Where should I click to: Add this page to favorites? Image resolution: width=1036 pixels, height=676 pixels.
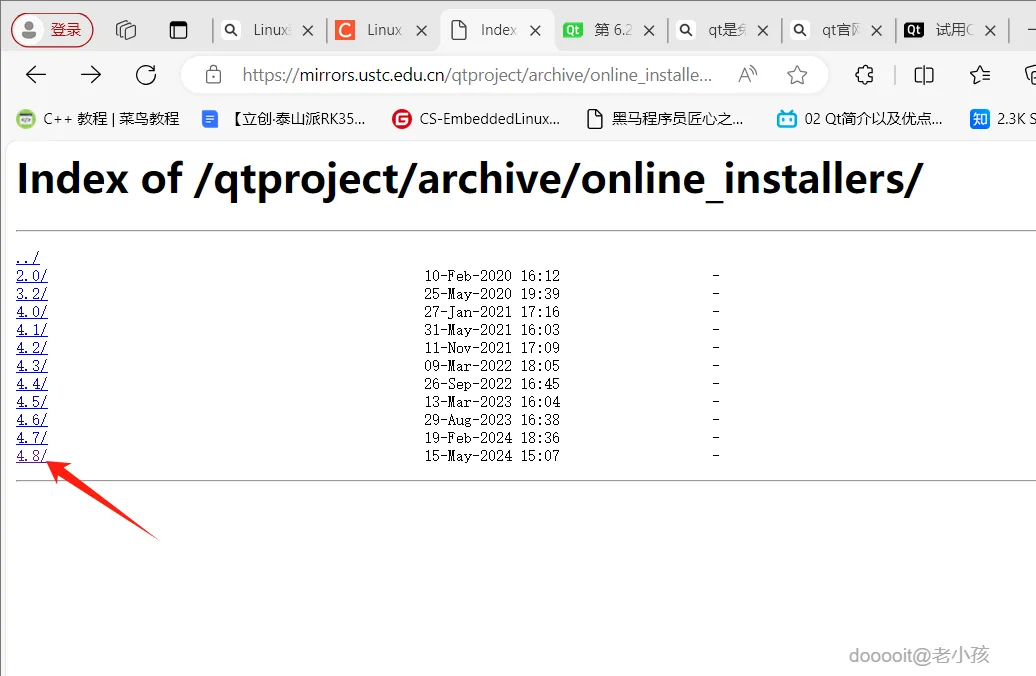[797, 75]
